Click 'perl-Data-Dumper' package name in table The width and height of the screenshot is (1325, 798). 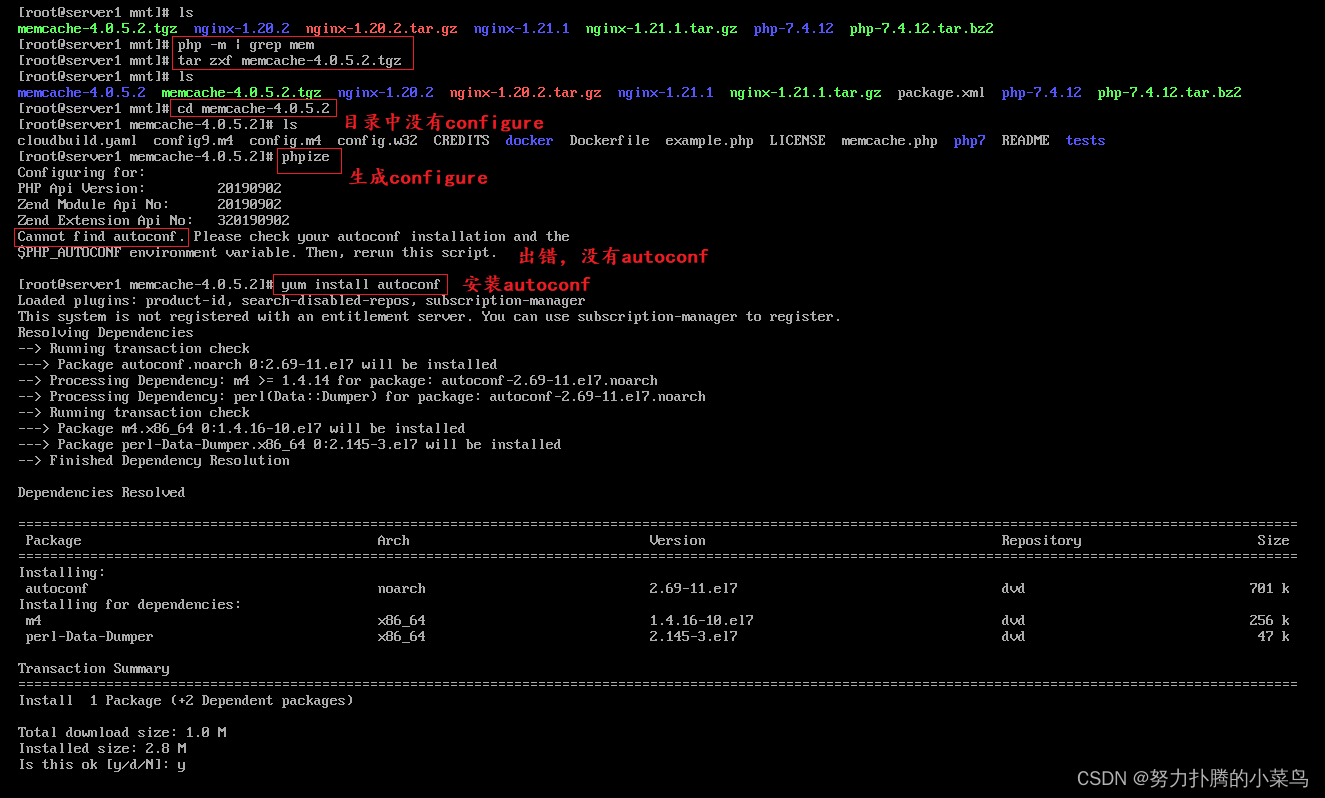coord(89,637)
